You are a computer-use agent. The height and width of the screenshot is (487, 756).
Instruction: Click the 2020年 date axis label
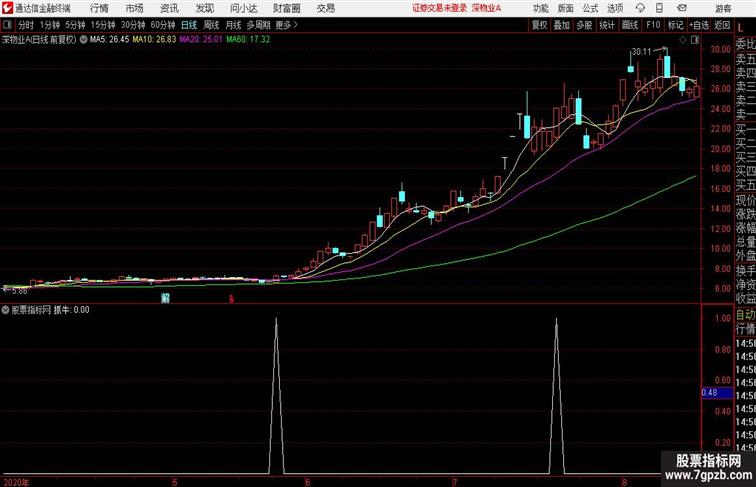(16, 482)
